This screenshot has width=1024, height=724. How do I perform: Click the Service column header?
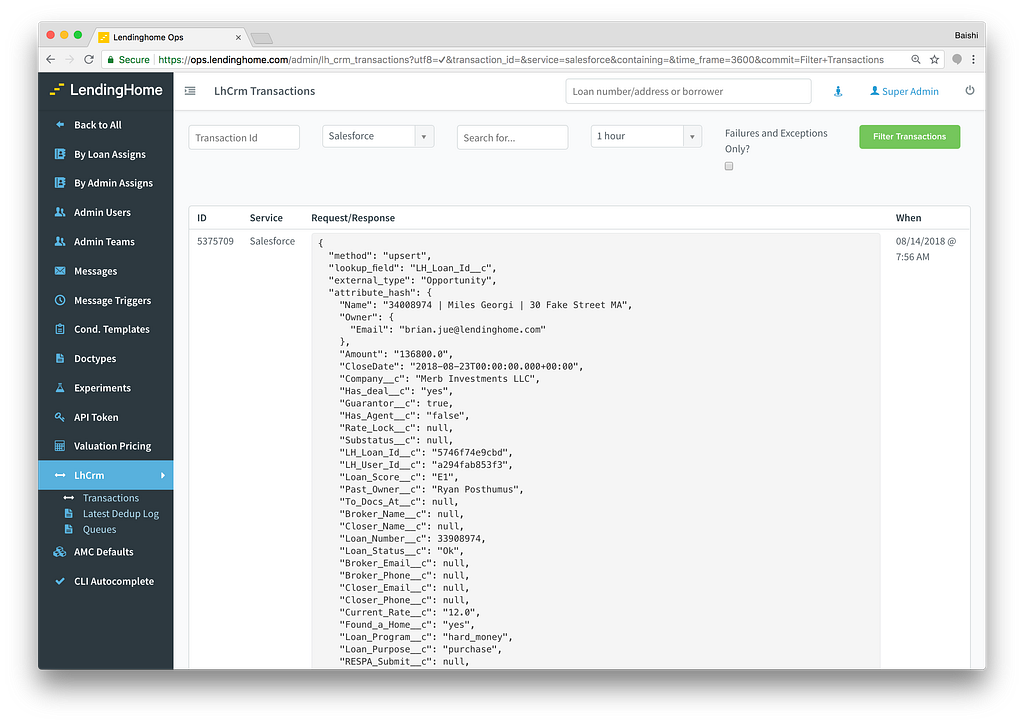point(266,218)
